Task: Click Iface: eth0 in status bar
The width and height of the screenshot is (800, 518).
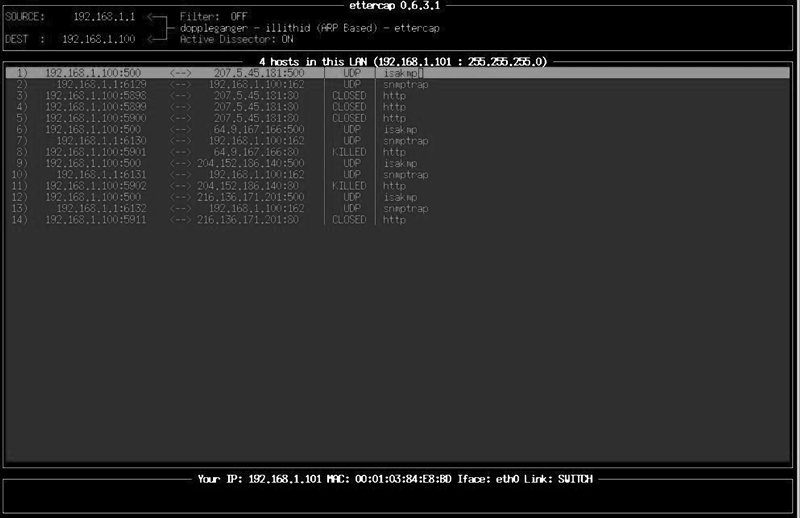Action: click(488, 479)
